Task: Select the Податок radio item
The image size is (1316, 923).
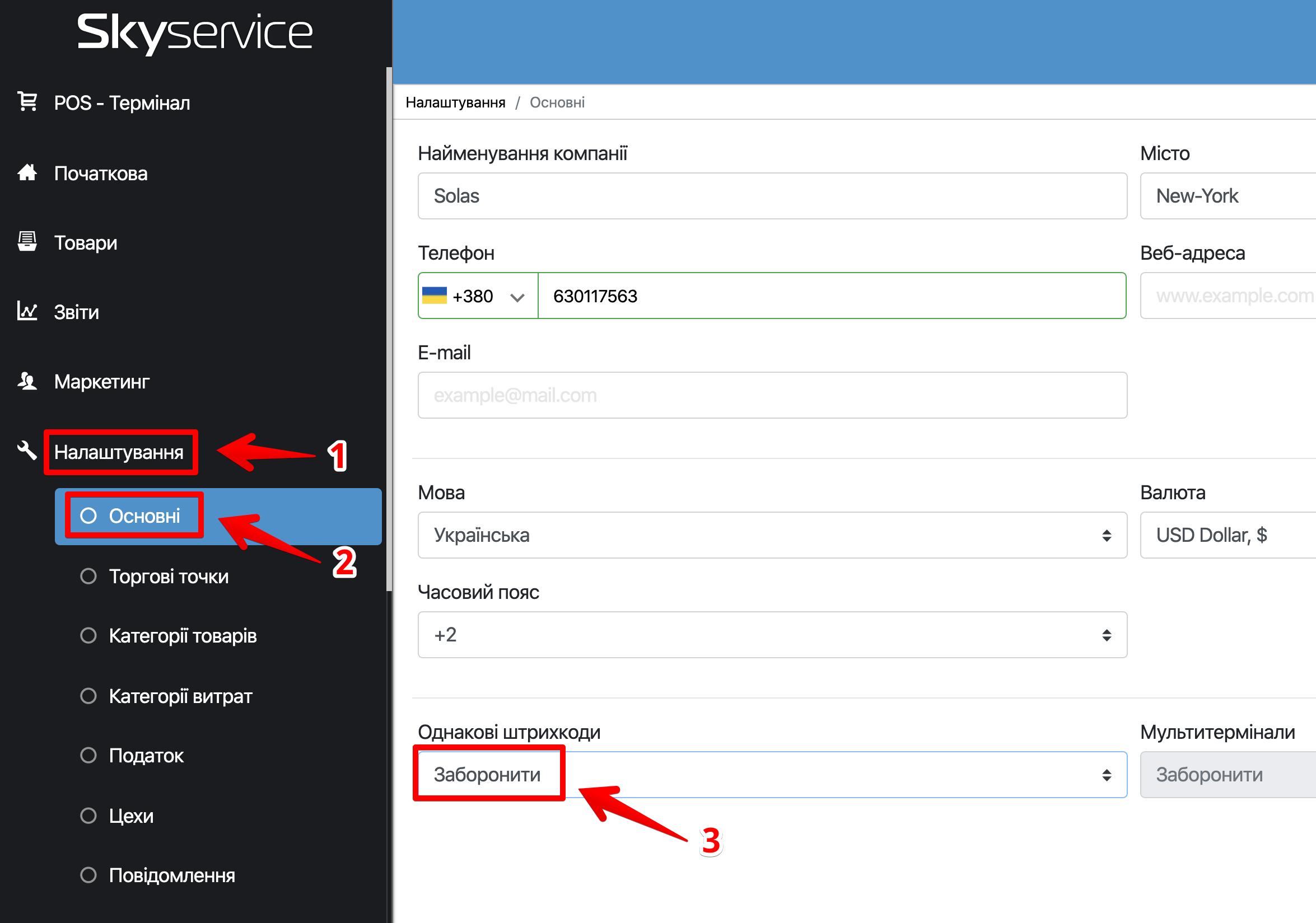Action: point(88,755)
